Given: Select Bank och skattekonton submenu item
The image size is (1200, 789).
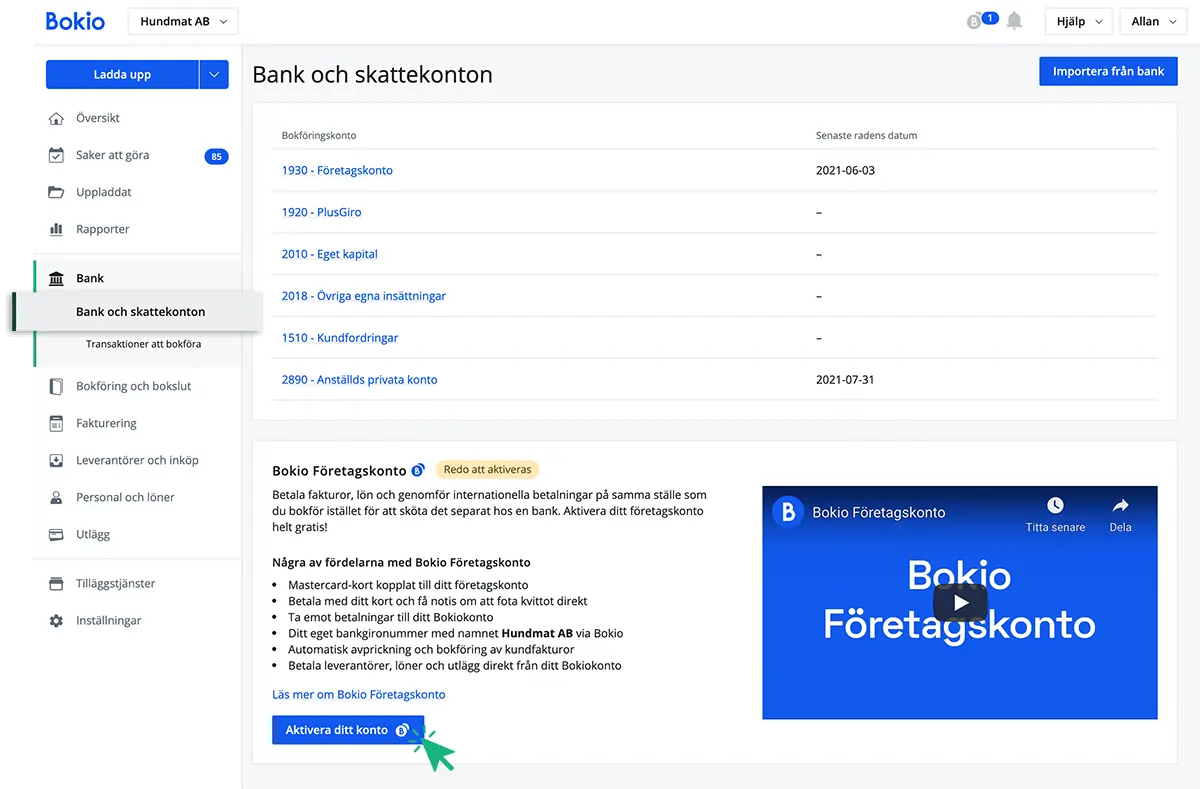Looking at the screenshot, I should (x=140, y=312).
